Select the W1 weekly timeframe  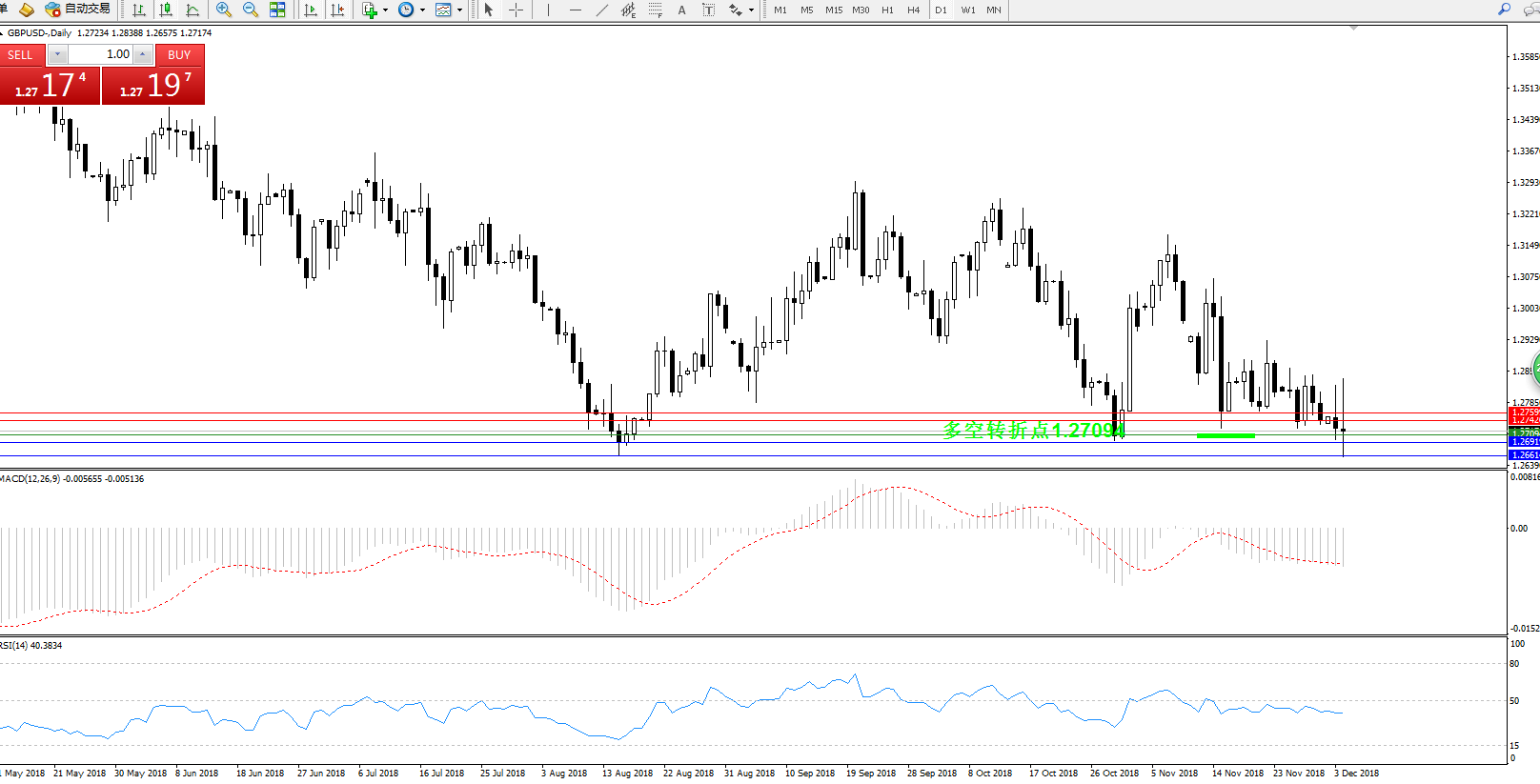coord(967,10)
